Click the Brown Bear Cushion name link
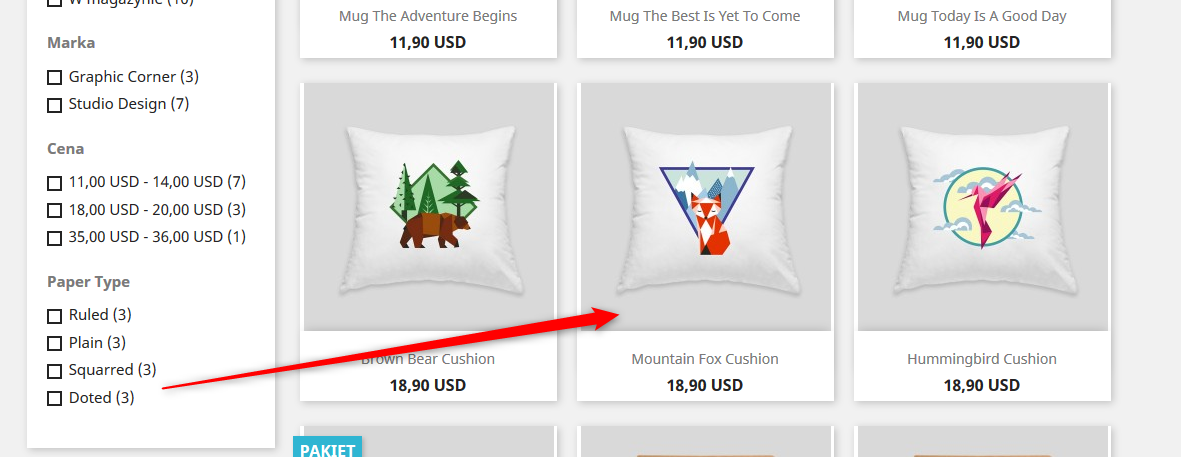Image resolution: width=1181 pixels, height=457 pixels. (429, 359)
